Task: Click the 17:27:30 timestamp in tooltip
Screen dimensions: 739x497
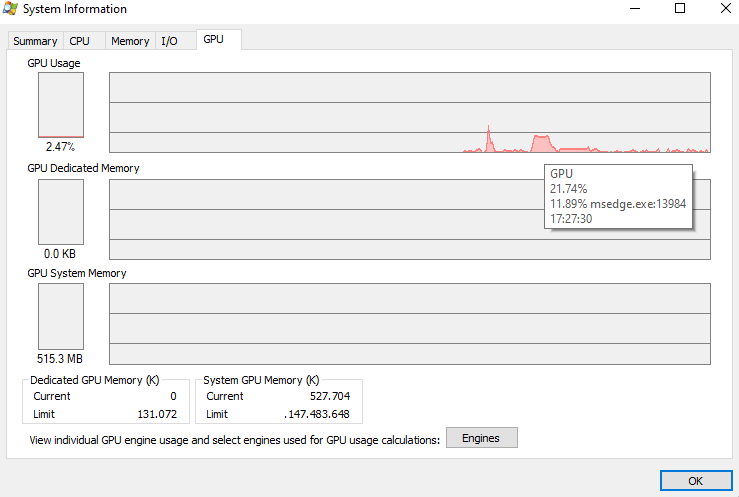Action: point(571,219)
